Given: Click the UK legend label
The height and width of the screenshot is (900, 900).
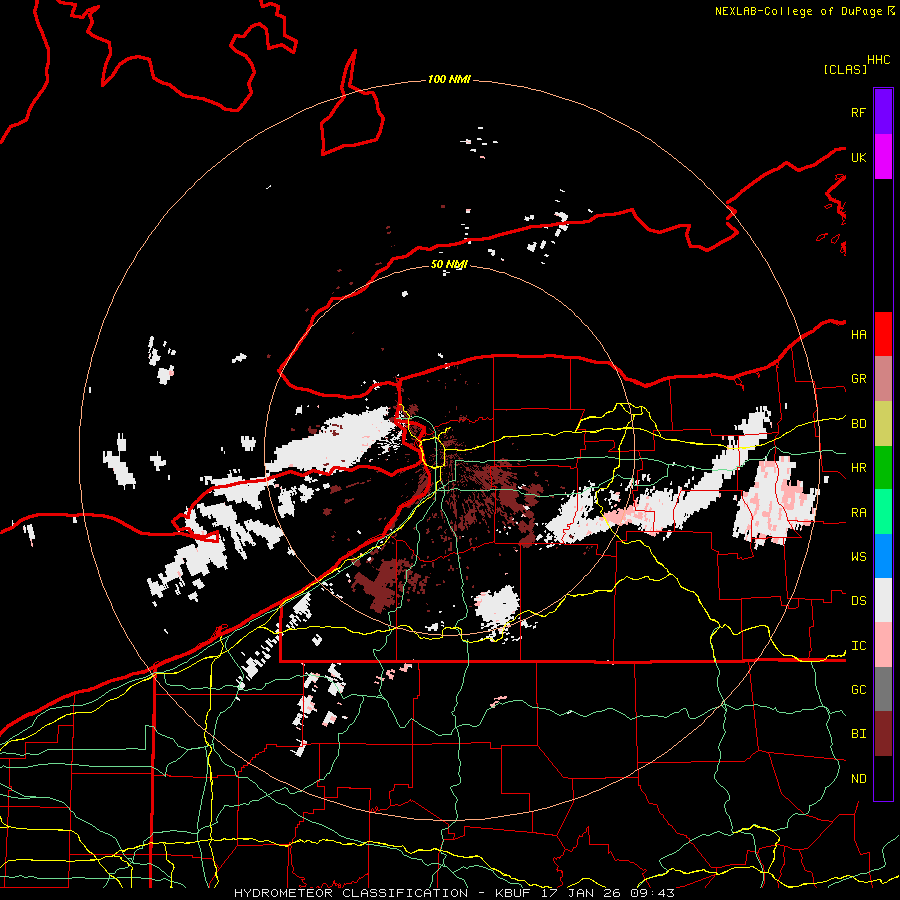Looking at the screenshot, I should click(x=858, y=158).
